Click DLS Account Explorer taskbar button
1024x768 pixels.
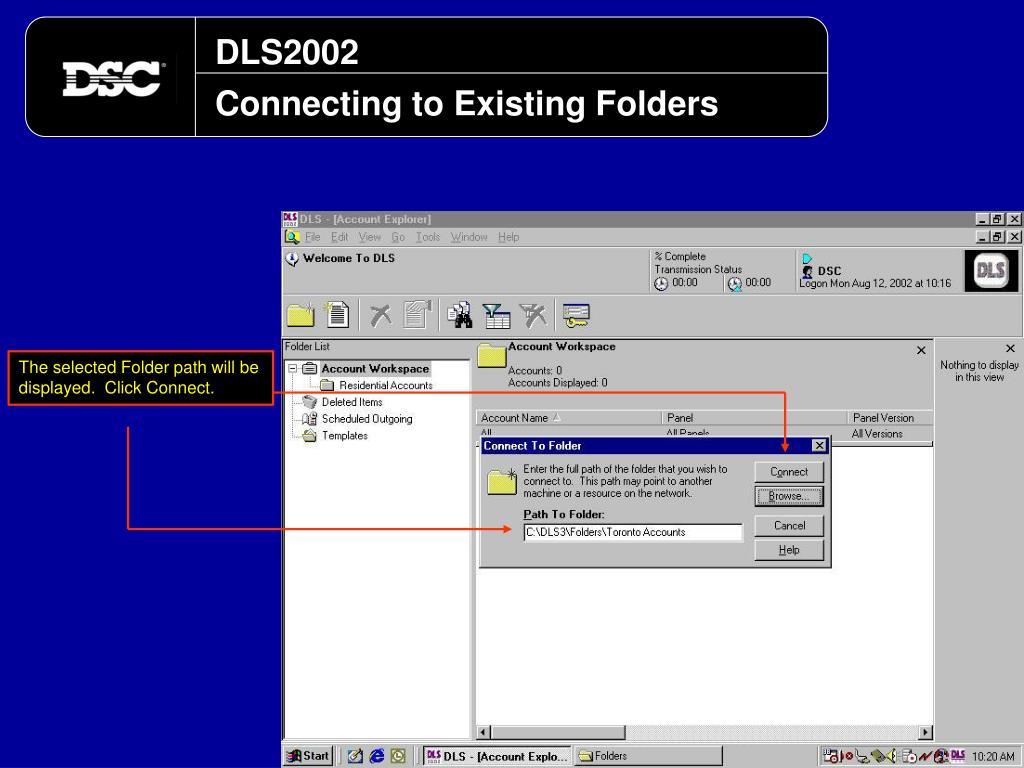coord(497,756)
